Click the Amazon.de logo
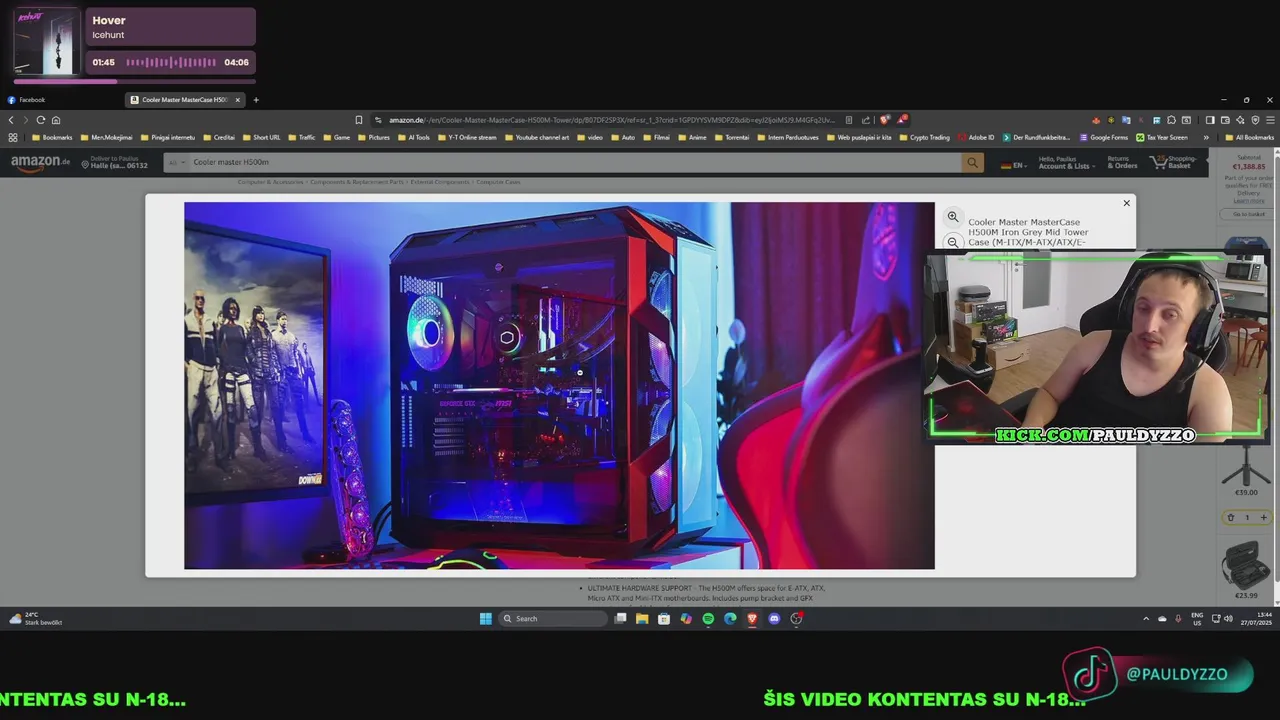Viewport: 1280px width, 720px height. (x=40, y=162)
